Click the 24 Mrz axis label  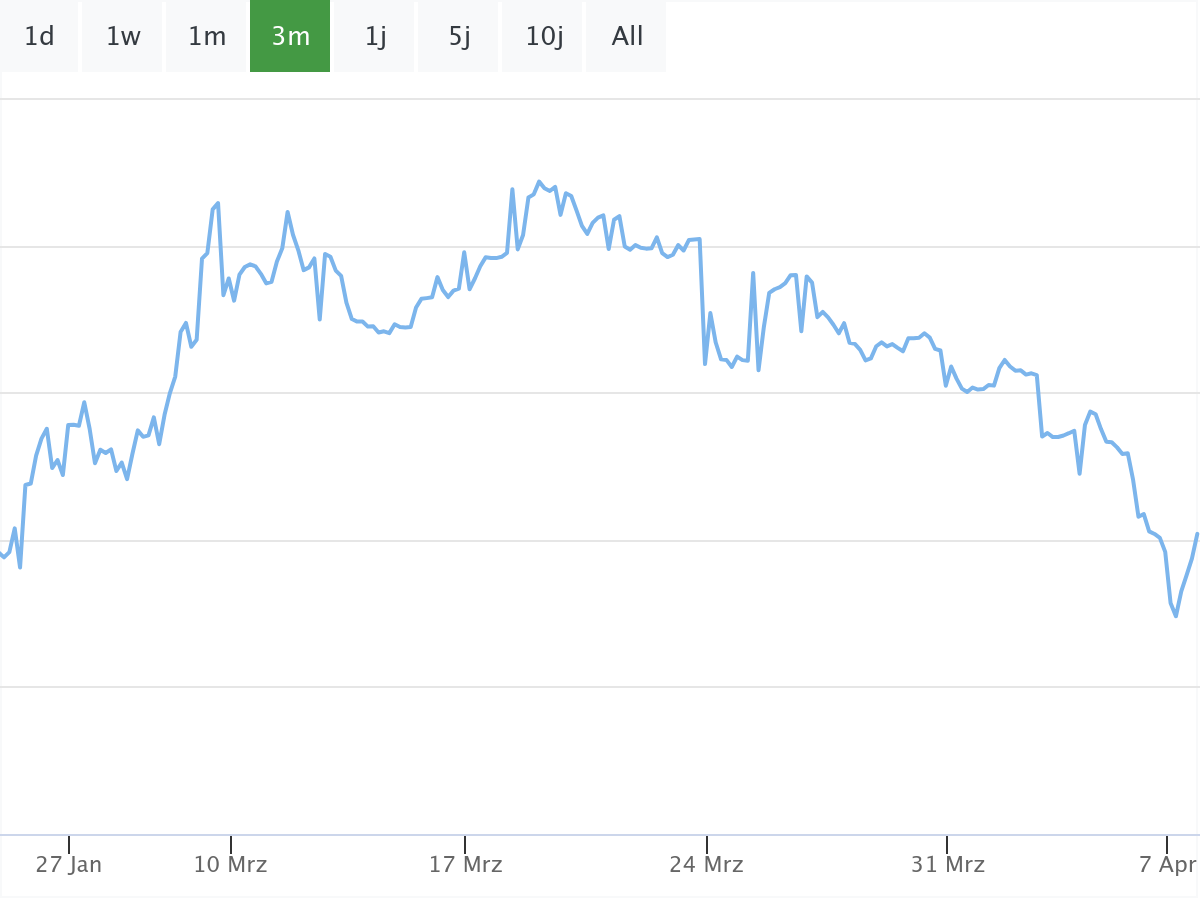[x=706, y=865]
